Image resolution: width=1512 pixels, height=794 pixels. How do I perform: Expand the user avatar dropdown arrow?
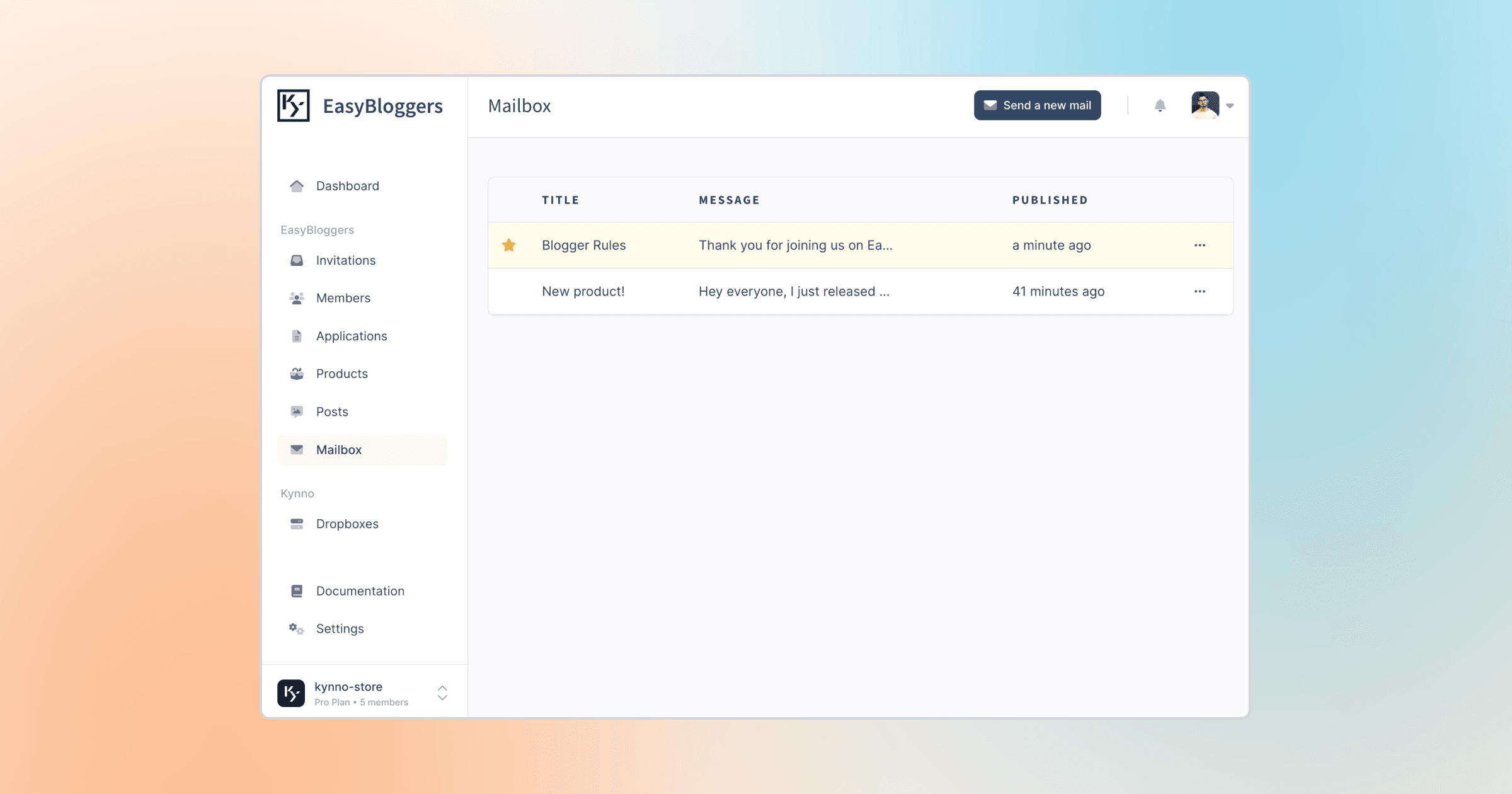click(x=1230, y=106)
